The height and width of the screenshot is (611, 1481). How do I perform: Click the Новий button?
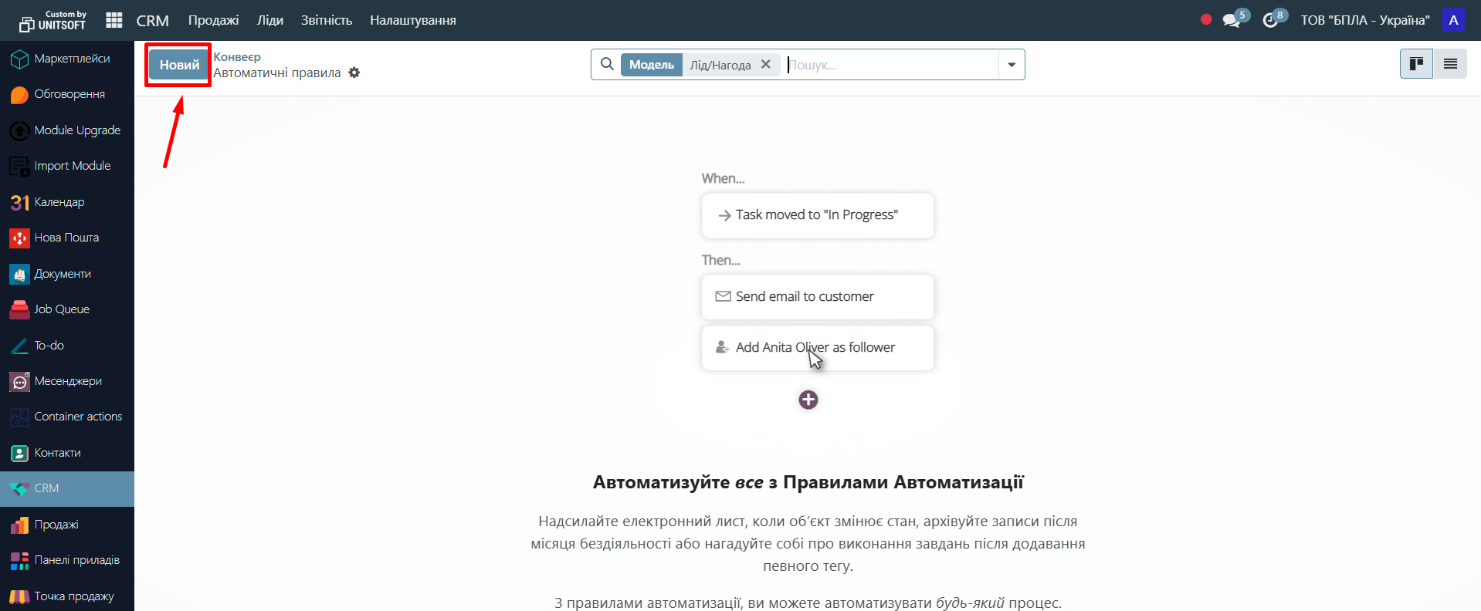click(x=179, y=65)
